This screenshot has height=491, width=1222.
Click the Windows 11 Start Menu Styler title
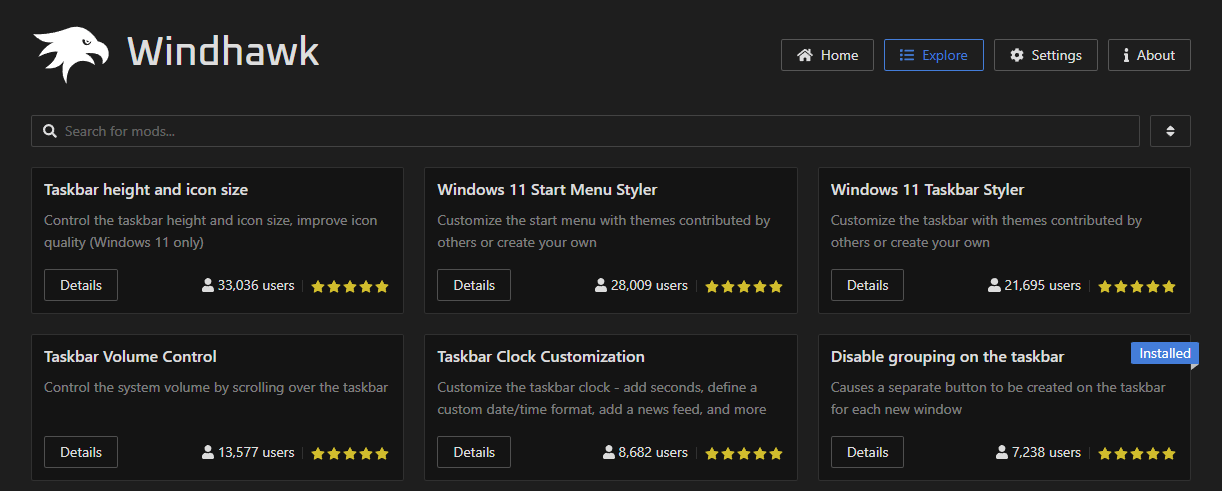[547, 190]
